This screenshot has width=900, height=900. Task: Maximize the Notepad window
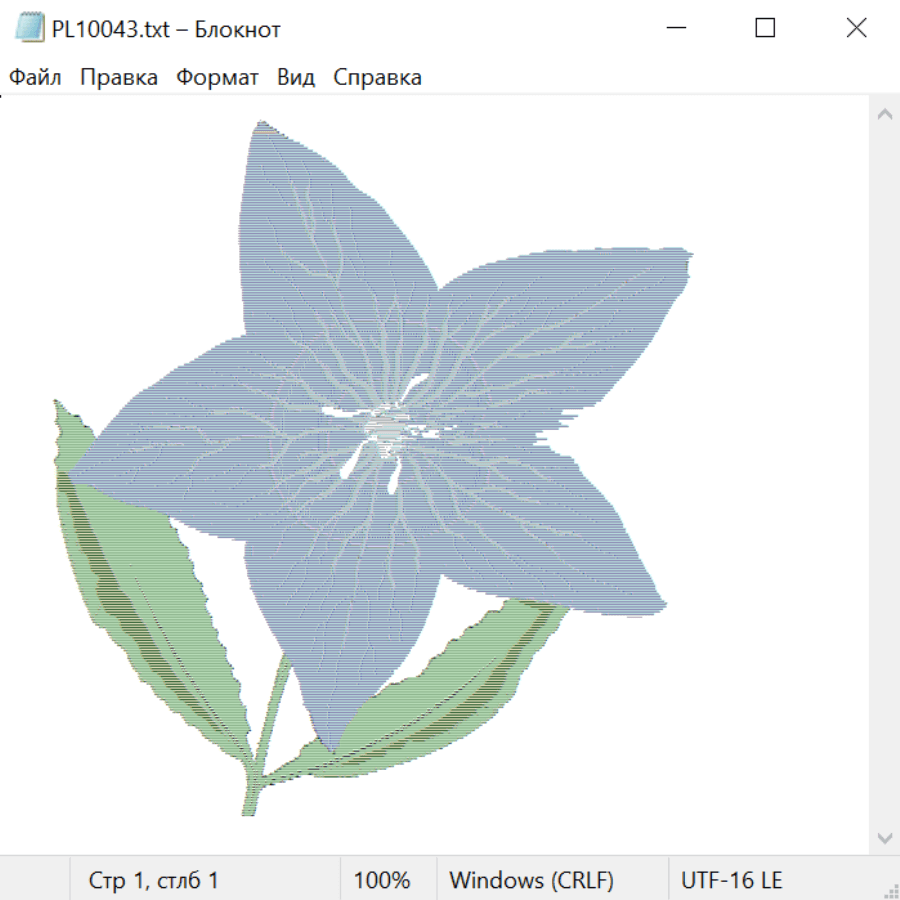[x=765, y=29]
